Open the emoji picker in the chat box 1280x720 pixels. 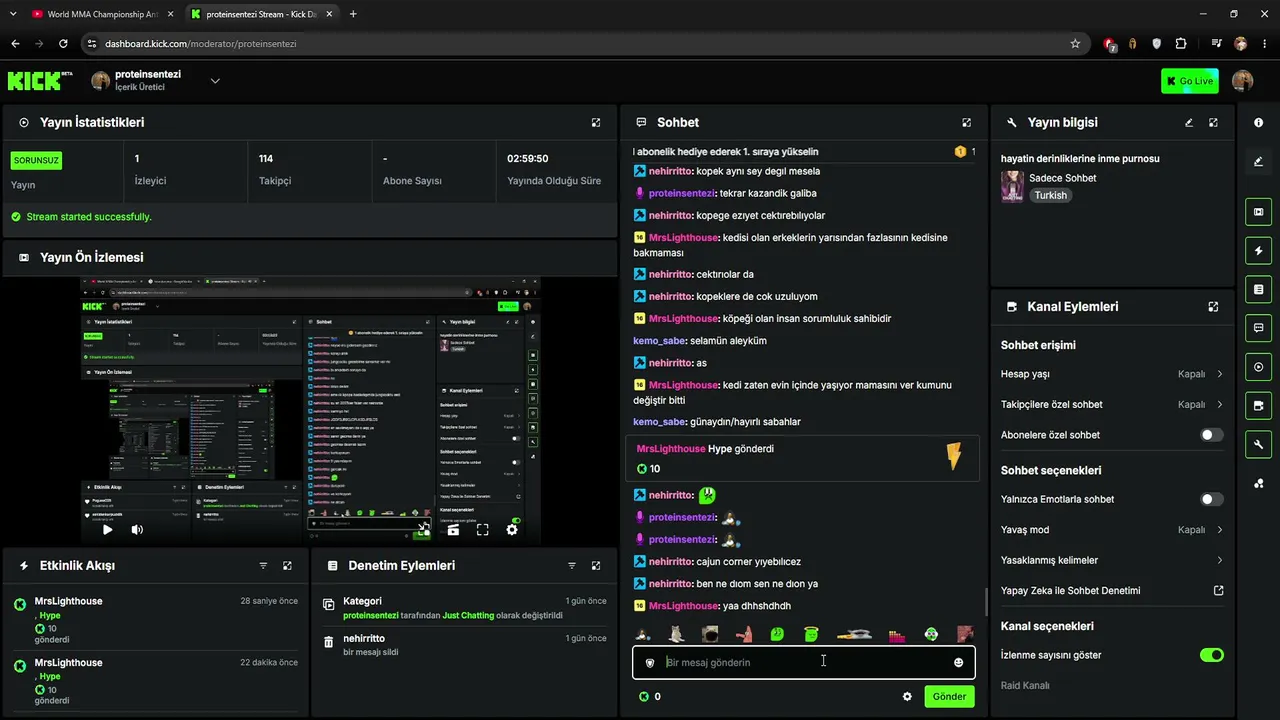click(x=958, y=663)
